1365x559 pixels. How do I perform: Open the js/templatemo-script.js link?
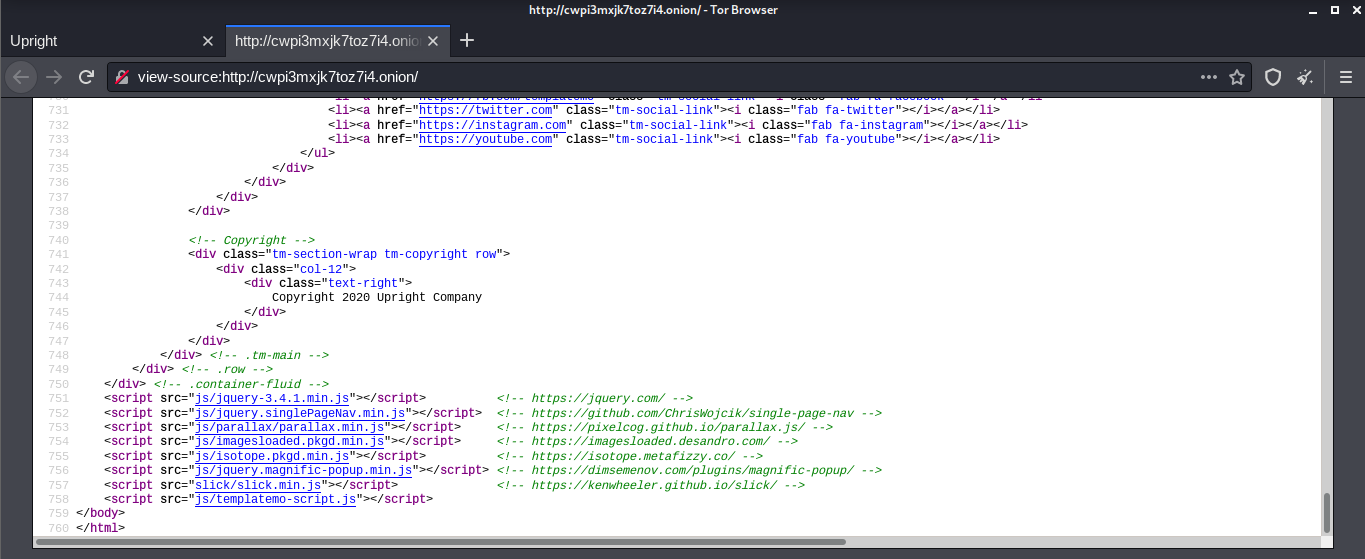point(276,499)
